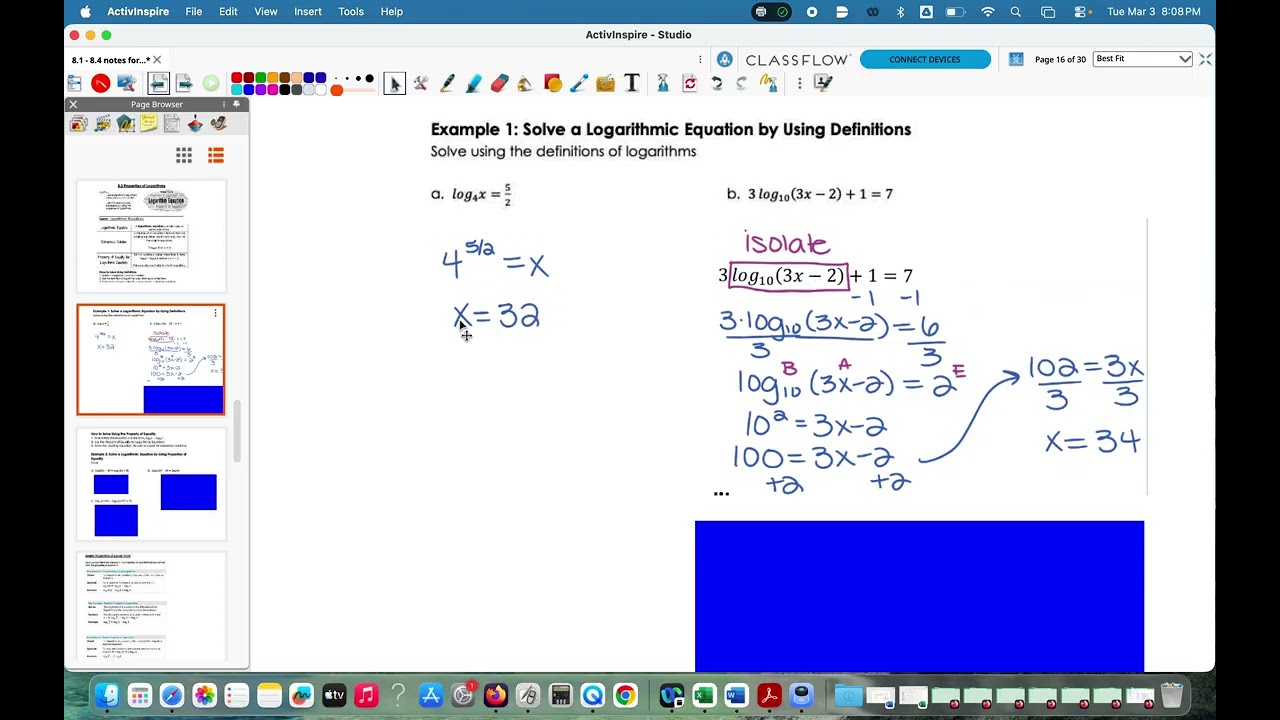Open the selected page thumbnail's menu dots
This screenshot has width=1280, height=720.
click(x=215, y=313)
